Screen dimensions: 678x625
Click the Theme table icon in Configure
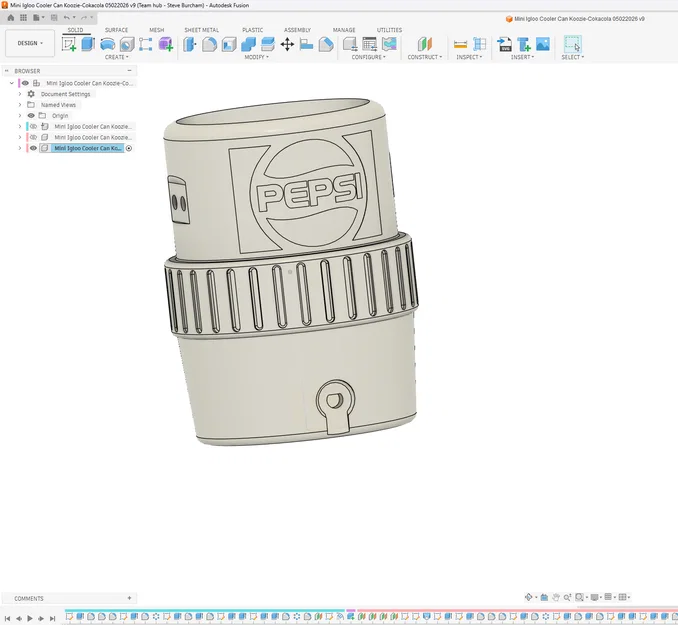click(x=389, y=44)
